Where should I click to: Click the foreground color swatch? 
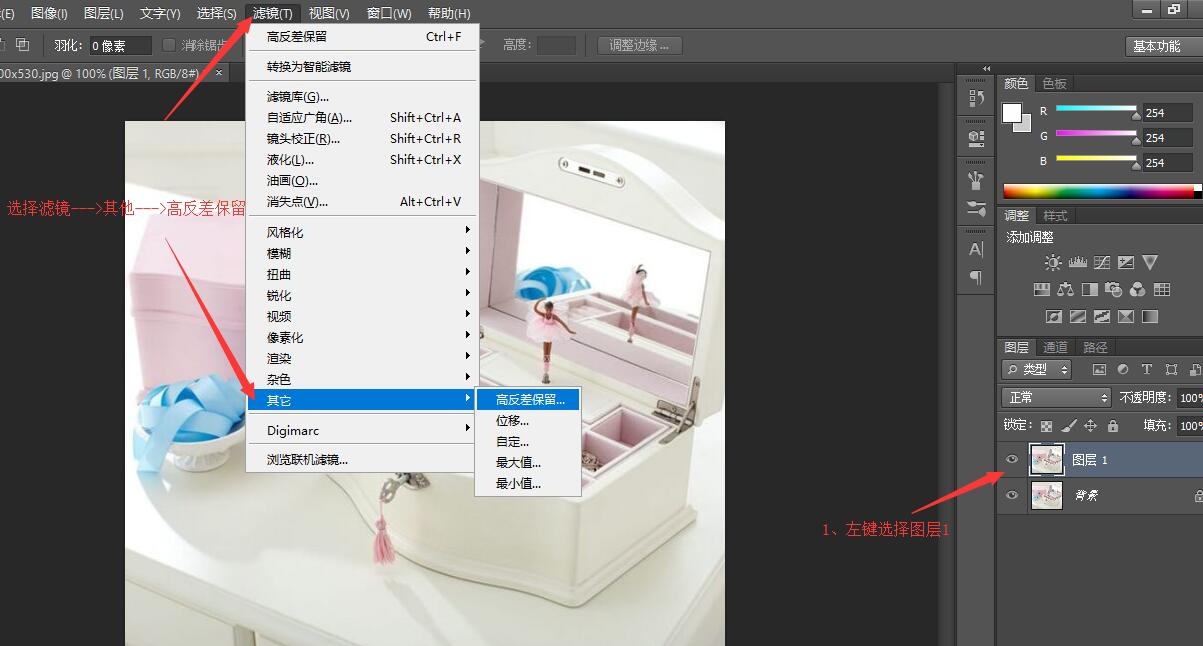[x=1012, y=112]
